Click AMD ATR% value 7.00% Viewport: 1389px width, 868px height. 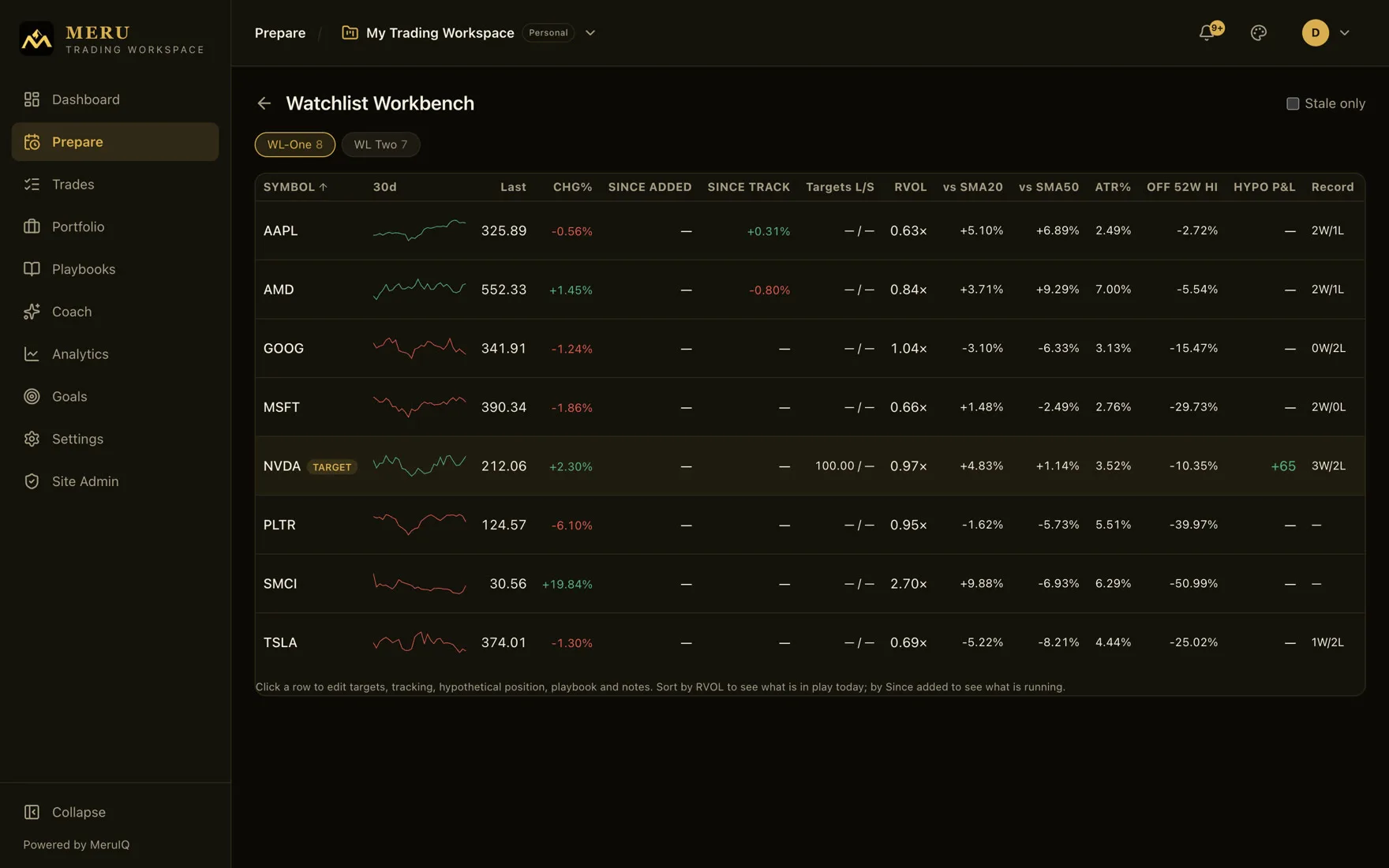[1113, 290]
